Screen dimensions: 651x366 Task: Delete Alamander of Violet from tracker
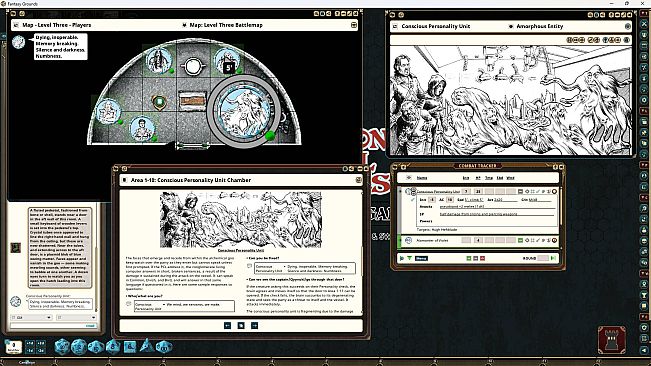coord(554,240)
